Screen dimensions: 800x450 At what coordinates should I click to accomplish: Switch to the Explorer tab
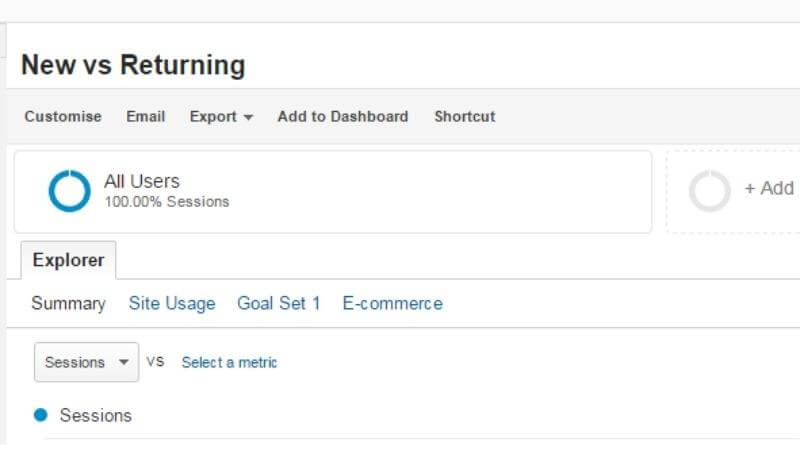point(68,260)
